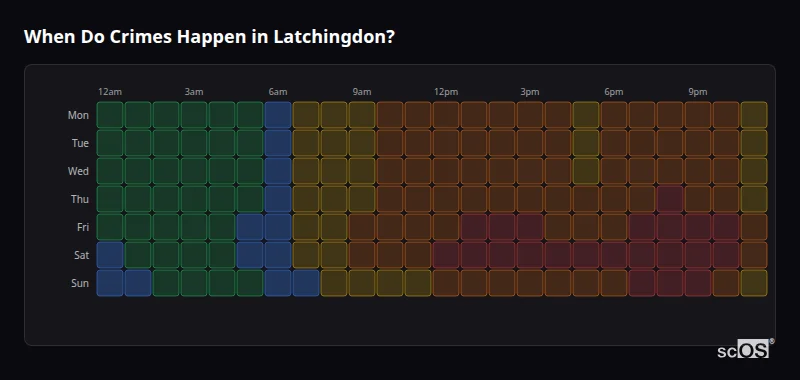Select the blue Monday 6am cell
800x380 pixels.
(x=278, y=115)
